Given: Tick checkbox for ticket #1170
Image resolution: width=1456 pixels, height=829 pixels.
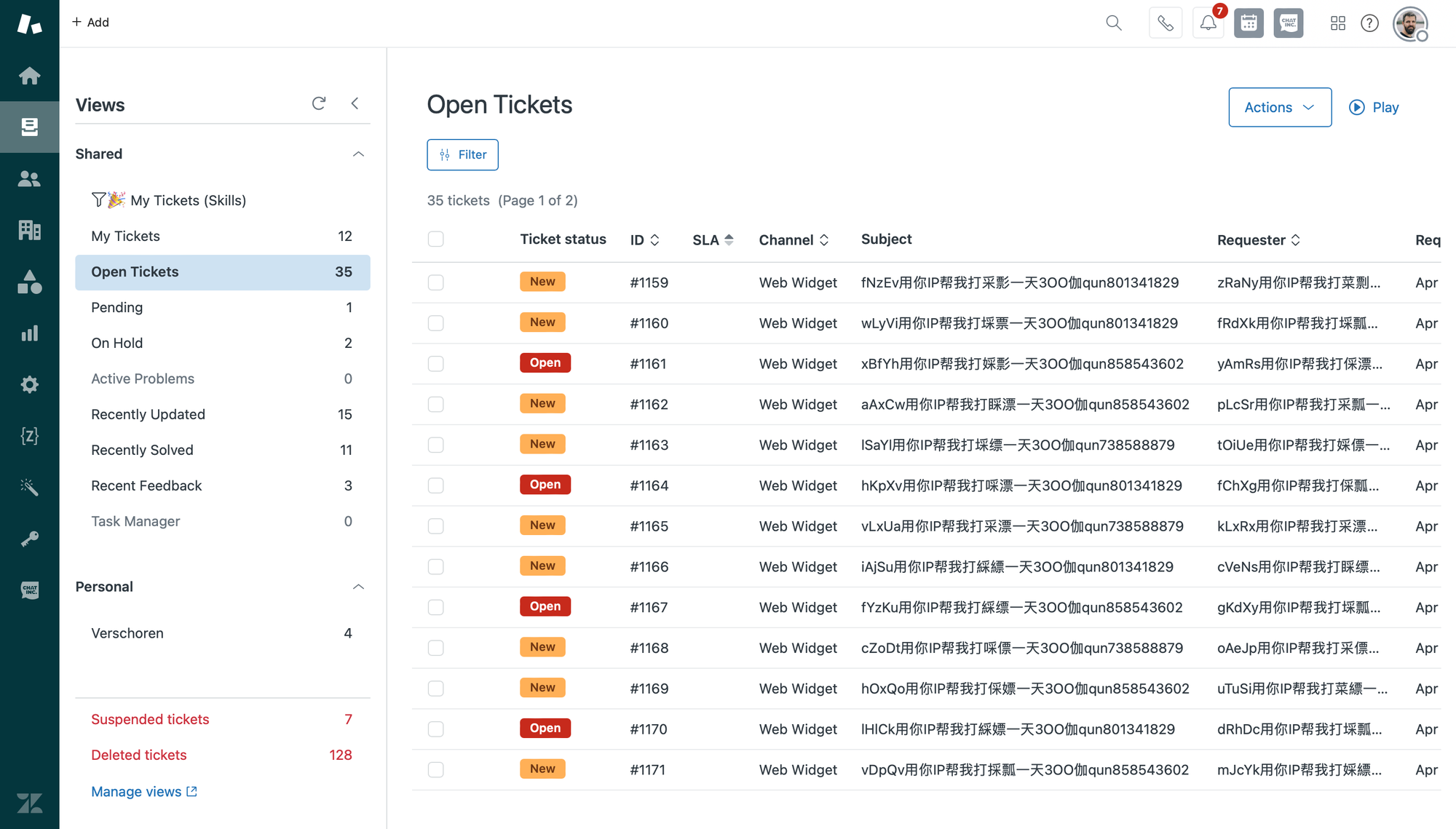Looking at the screenshot, I should (435, 729).
